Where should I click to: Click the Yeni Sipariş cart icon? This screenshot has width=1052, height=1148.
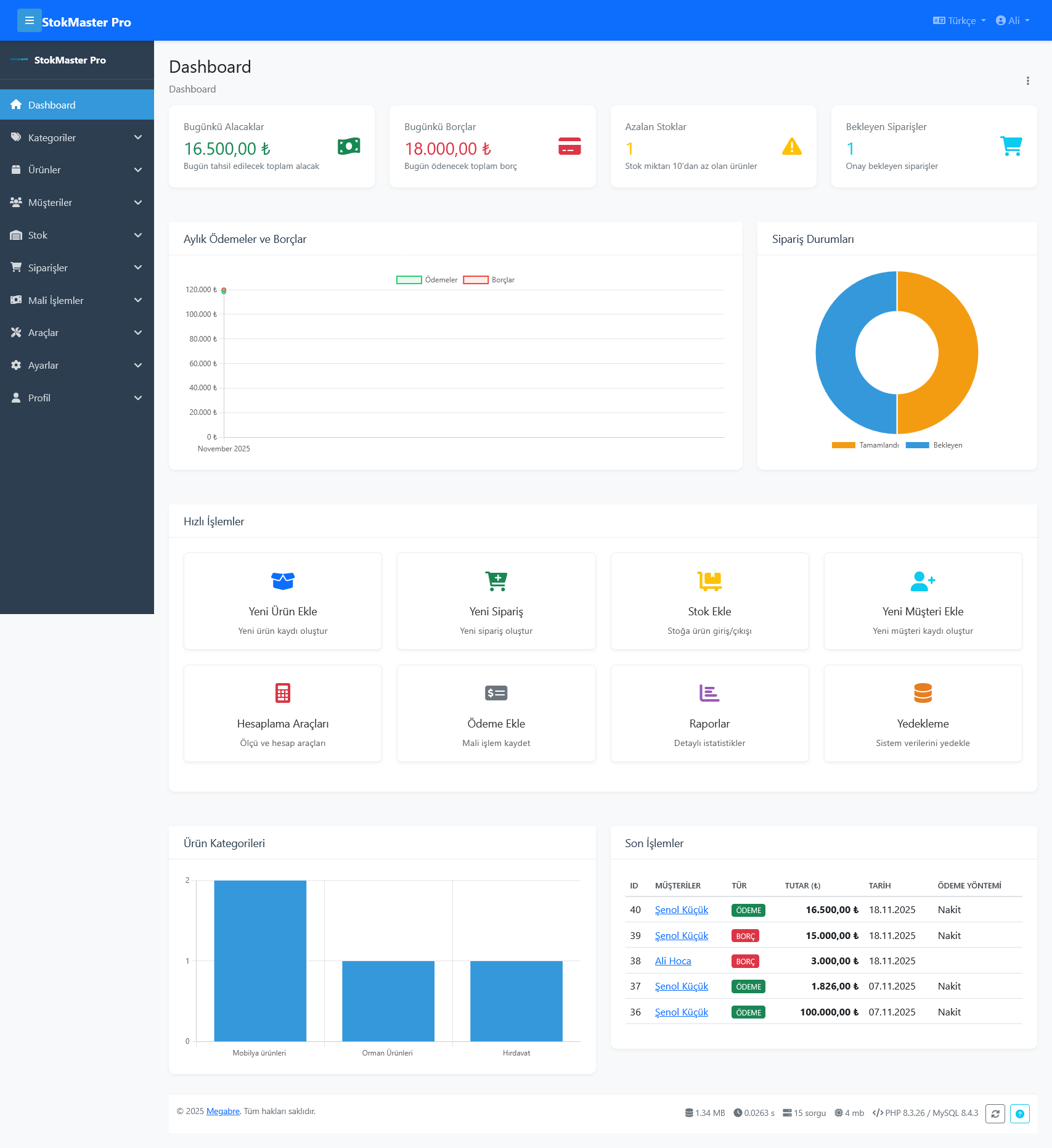pos(495,580)
